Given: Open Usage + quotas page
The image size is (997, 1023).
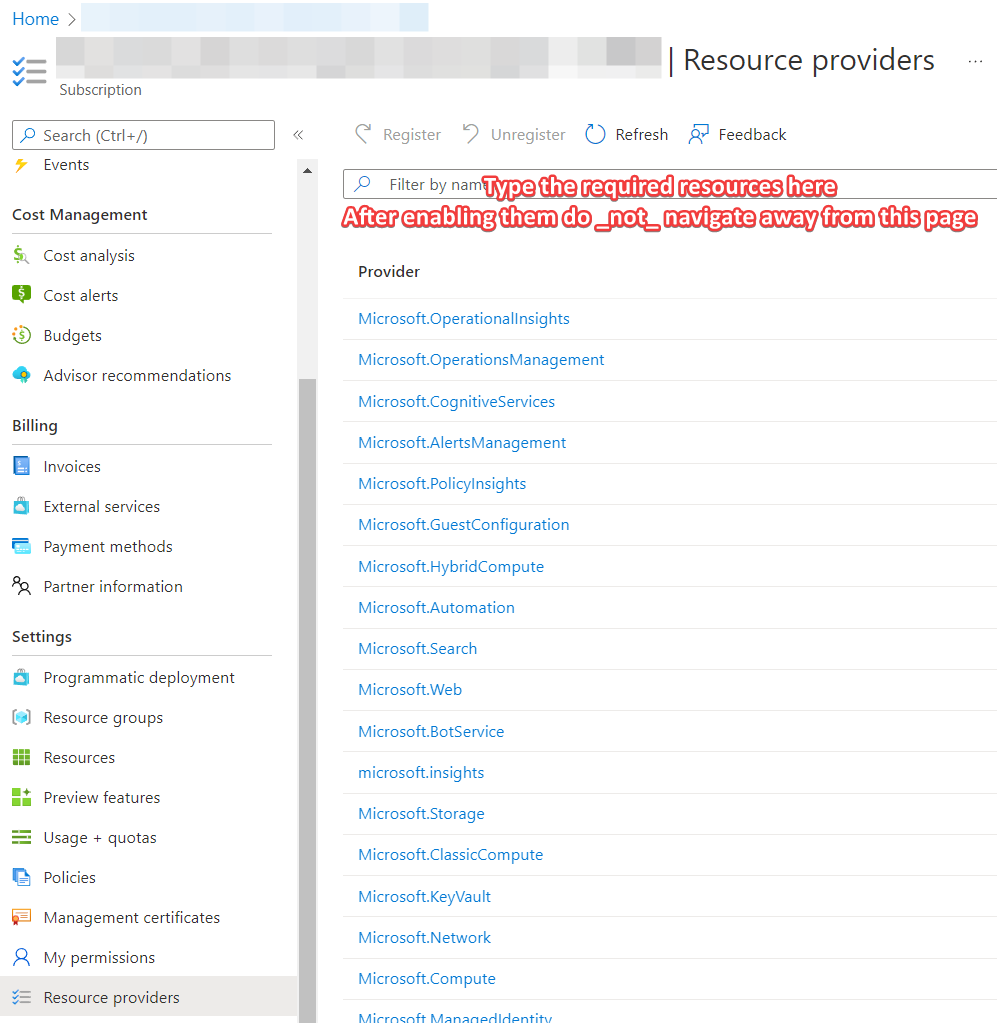Looking at the screenshot, I should pyautogui.click(x=100, y=838).
